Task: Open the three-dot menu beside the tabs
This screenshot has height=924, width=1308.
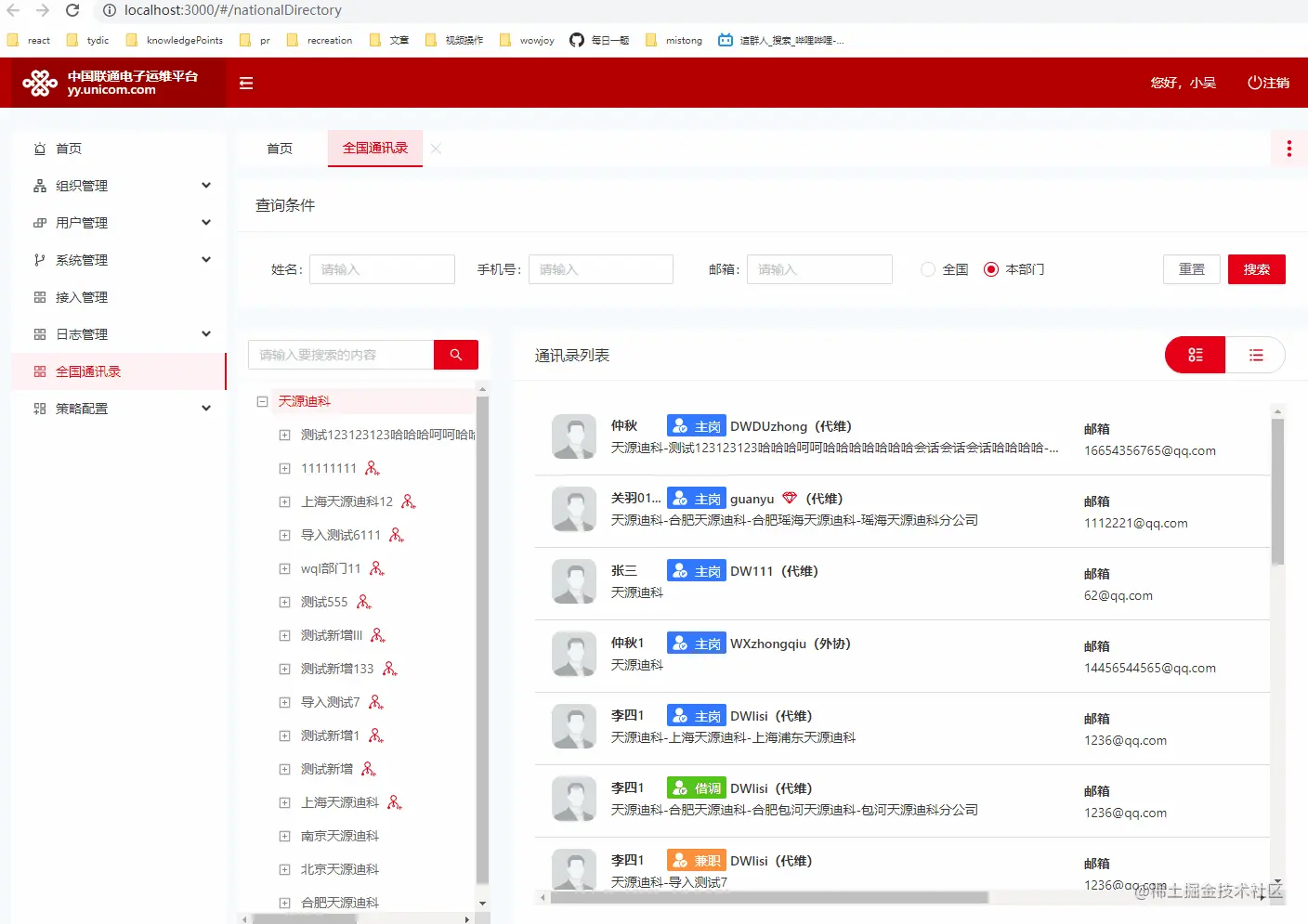Action: [x=1288, y=148]
